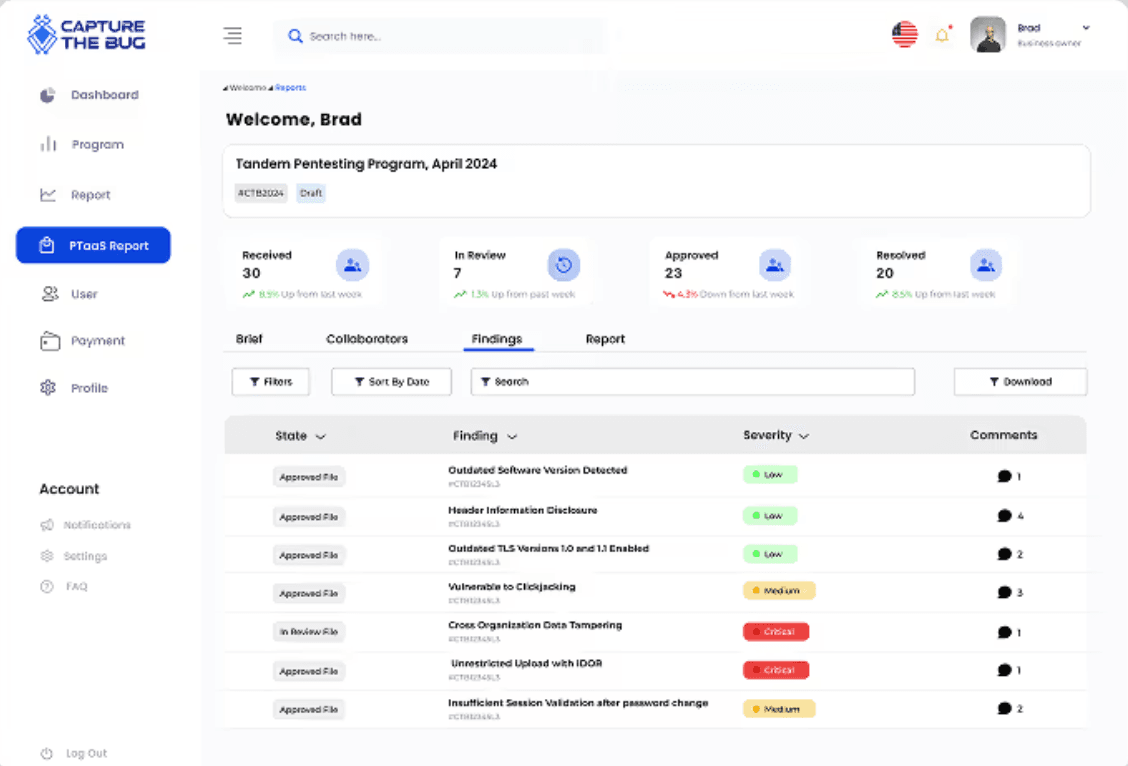
Task: Click the Received card people icon
Action: [x=352, y=265]
